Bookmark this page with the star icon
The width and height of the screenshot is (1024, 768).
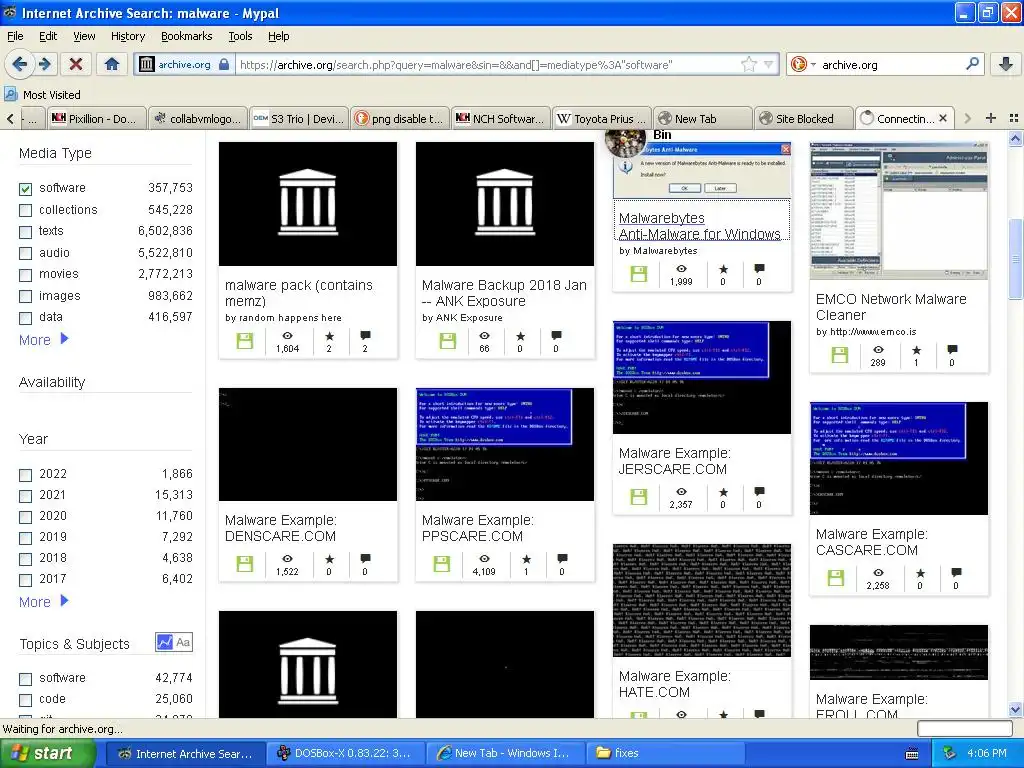point(749,64)
